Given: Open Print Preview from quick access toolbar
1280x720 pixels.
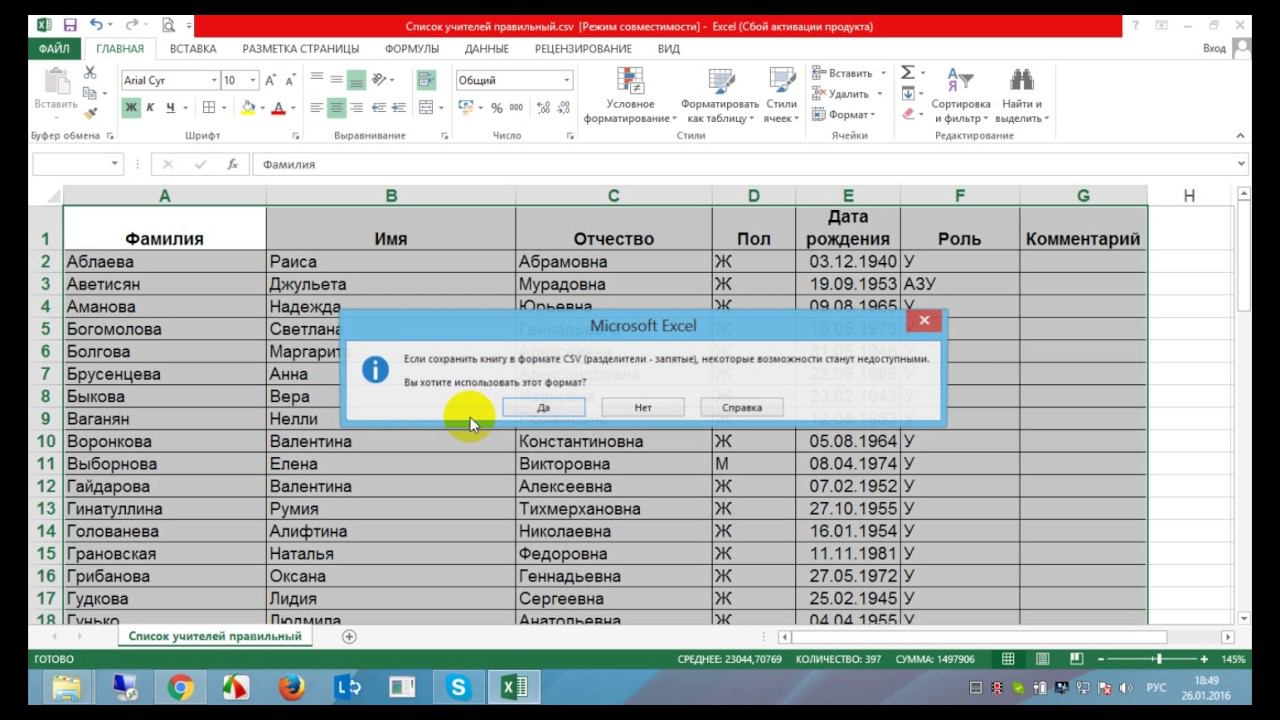Looking at the screenshot, I should point(167,25).
